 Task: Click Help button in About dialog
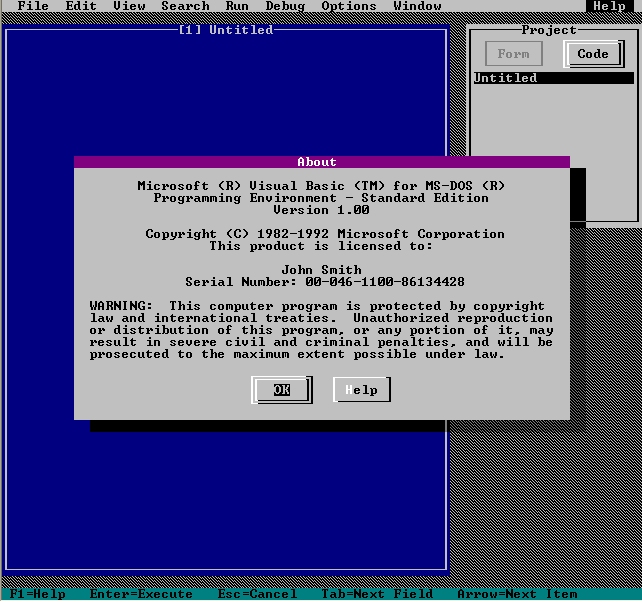[x=362, y=389]
